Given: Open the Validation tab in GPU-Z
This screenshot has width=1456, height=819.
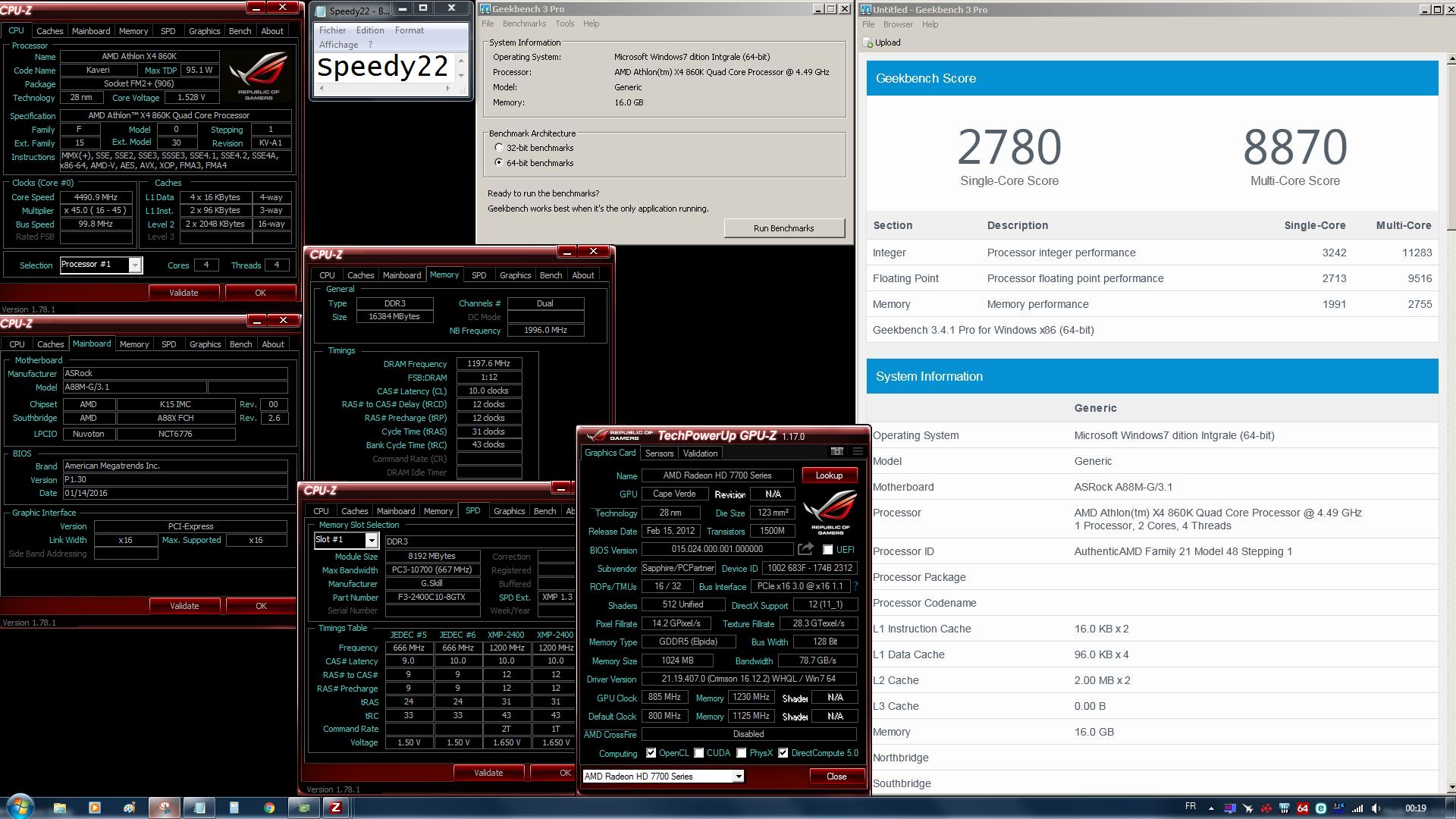Looking at the screenshot, I should (700, 453).
